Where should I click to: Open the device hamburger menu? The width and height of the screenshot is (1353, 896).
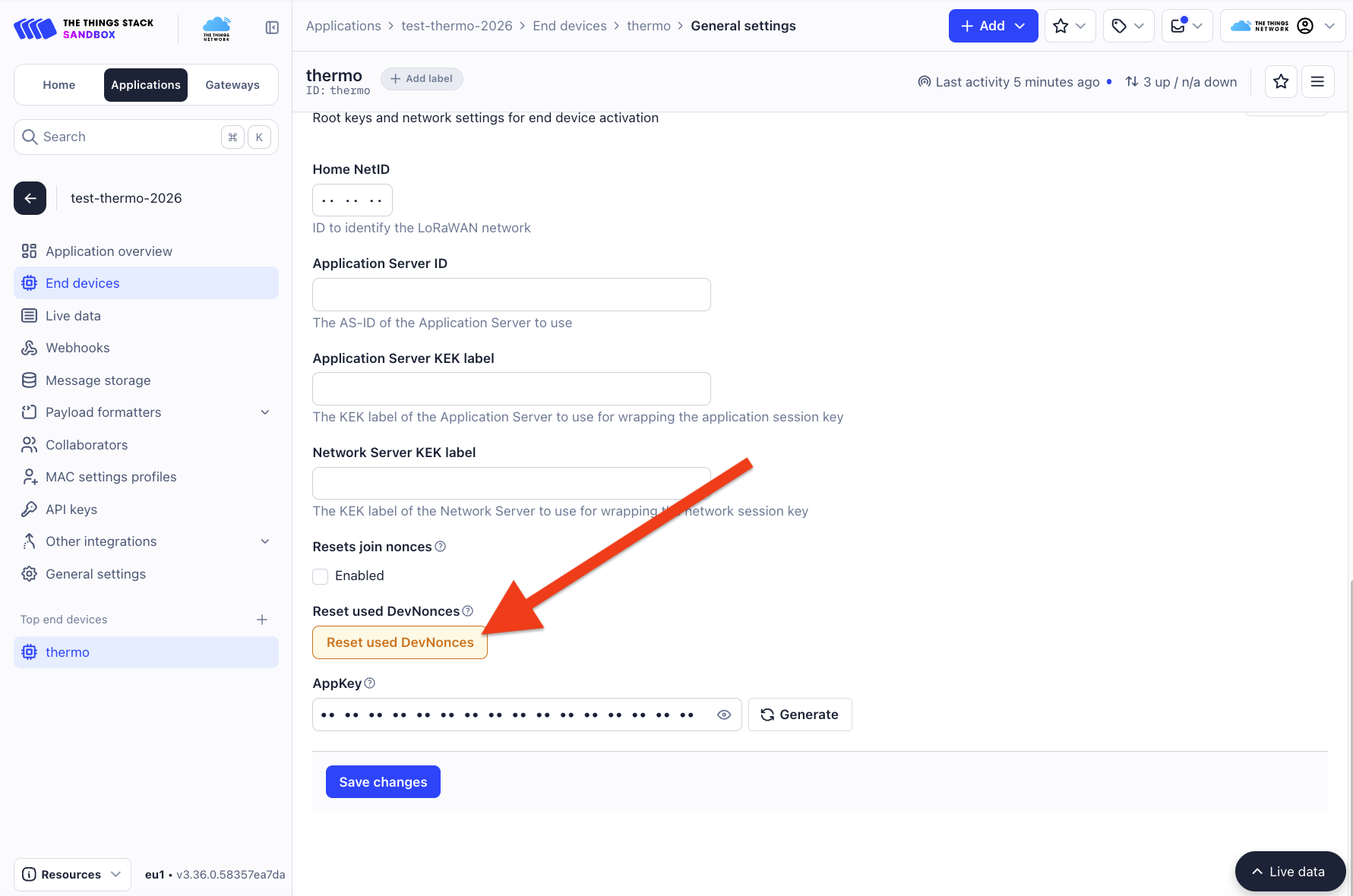coord(1318,81)
